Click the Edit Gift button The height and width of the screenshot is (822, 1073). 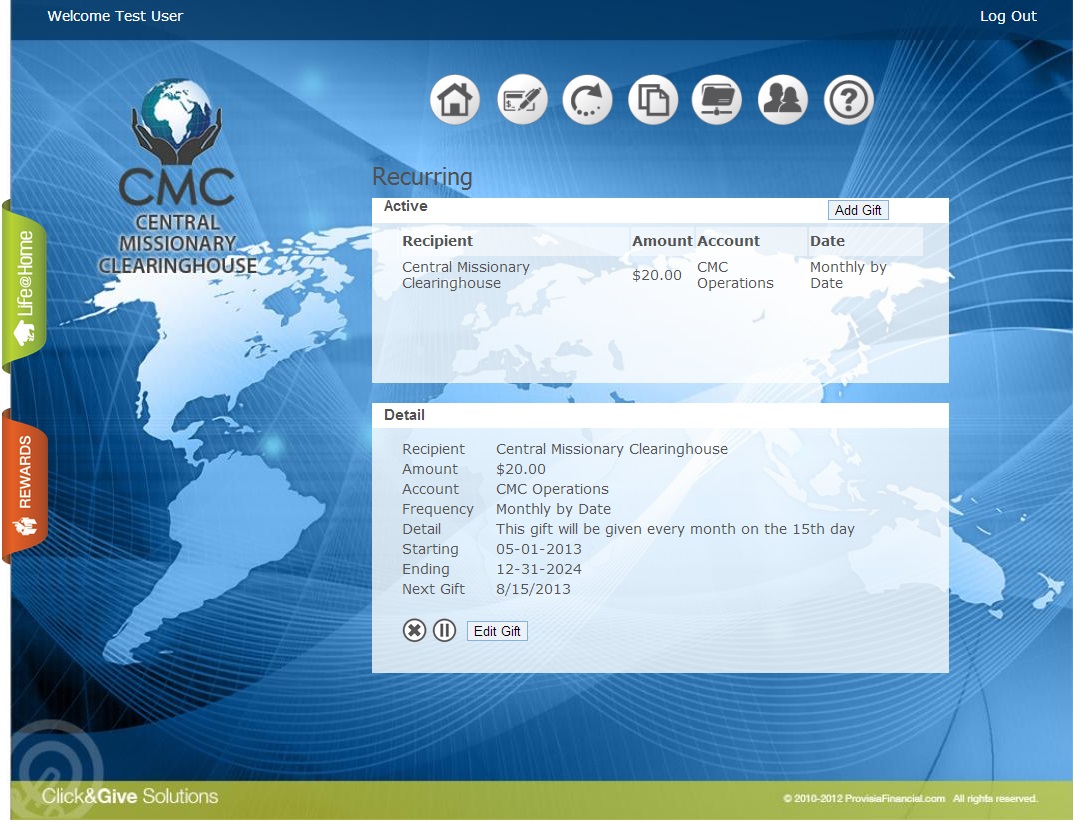click(497, 631)
